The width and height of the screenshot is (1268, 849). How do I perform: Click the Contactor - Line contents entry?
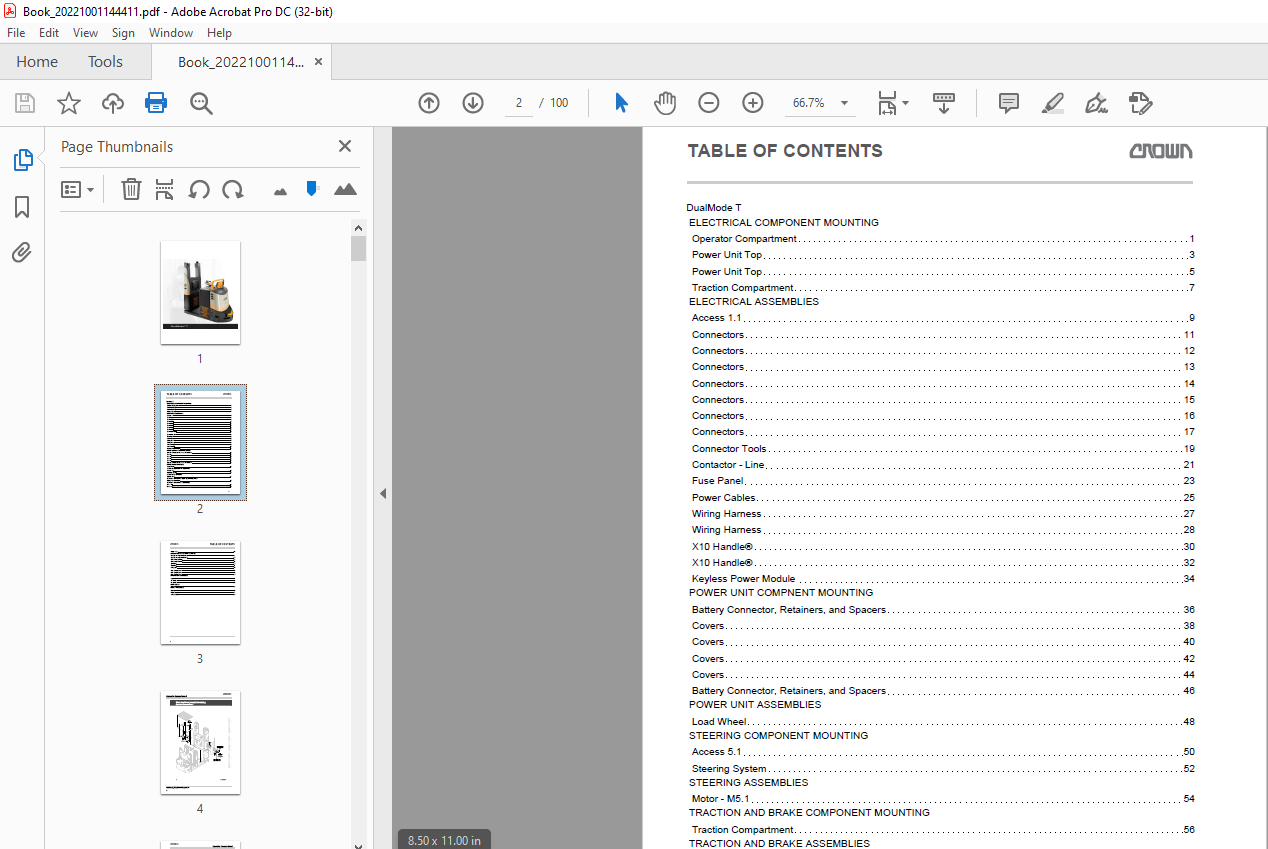pos(943,465)
